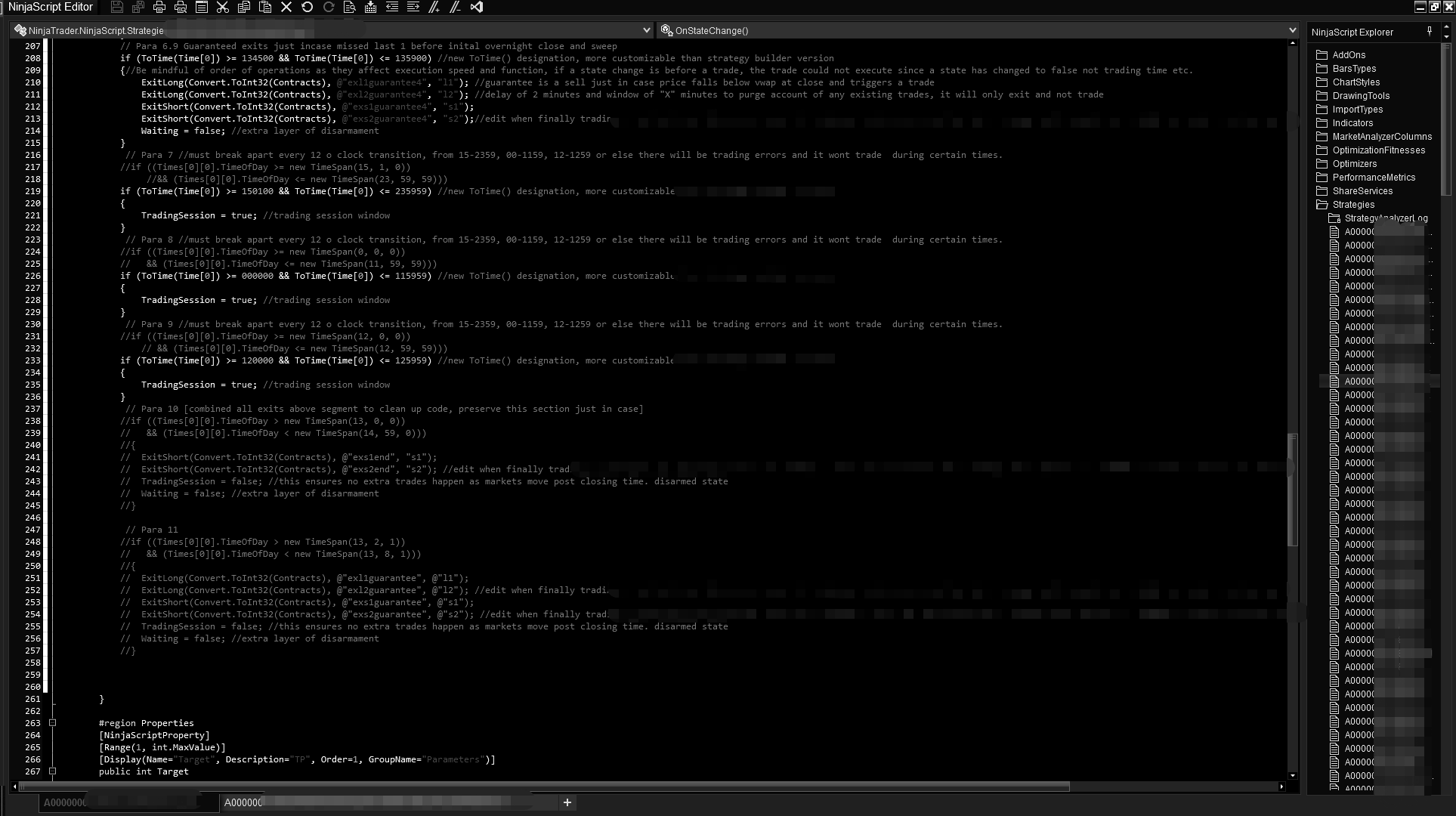Click the Paste clipboard icon
The height and width of the screenshot is (816, 1456).
[x=264, y=7]
